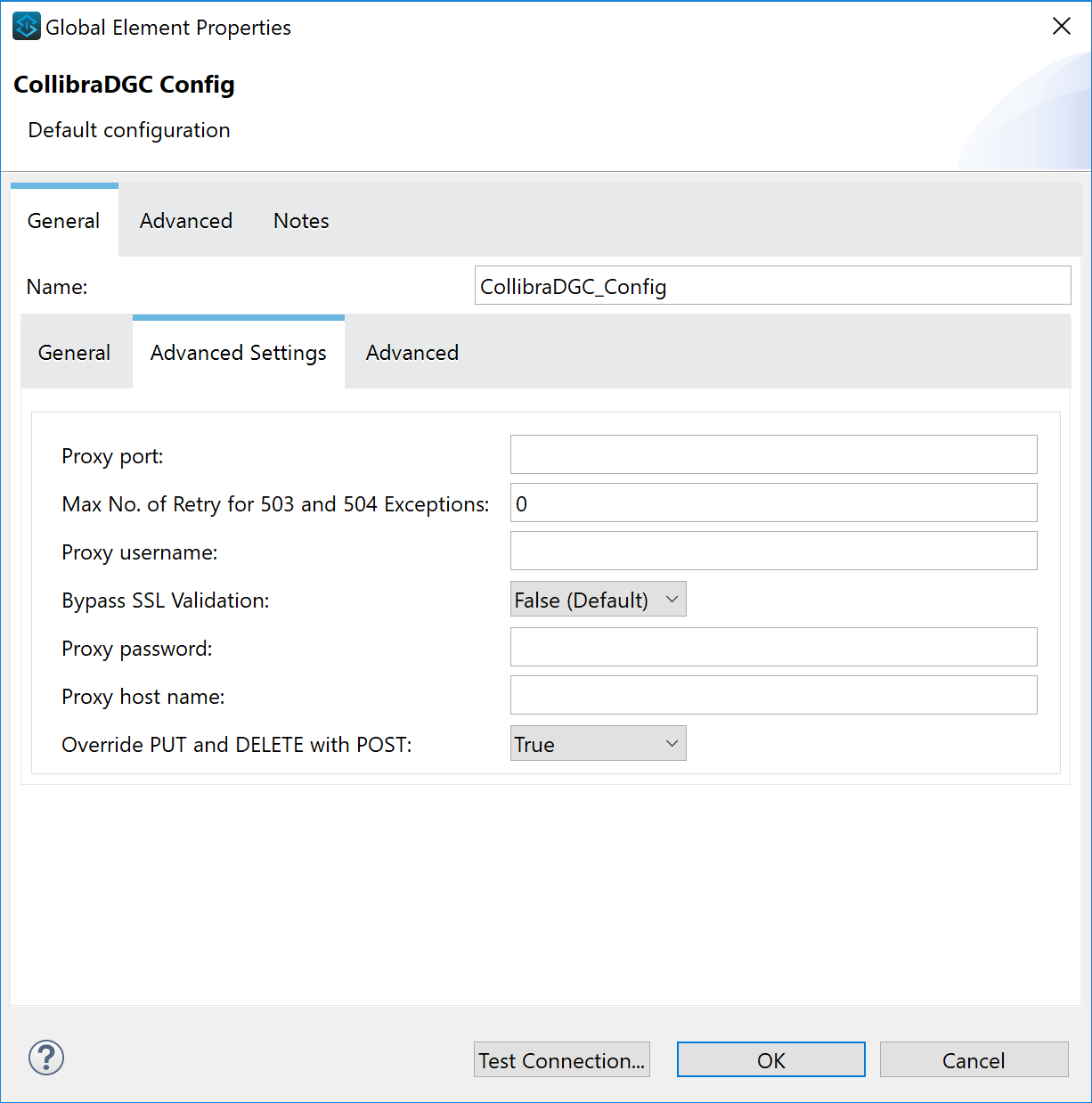Click the Max No. of Retry label

[275, 504]
